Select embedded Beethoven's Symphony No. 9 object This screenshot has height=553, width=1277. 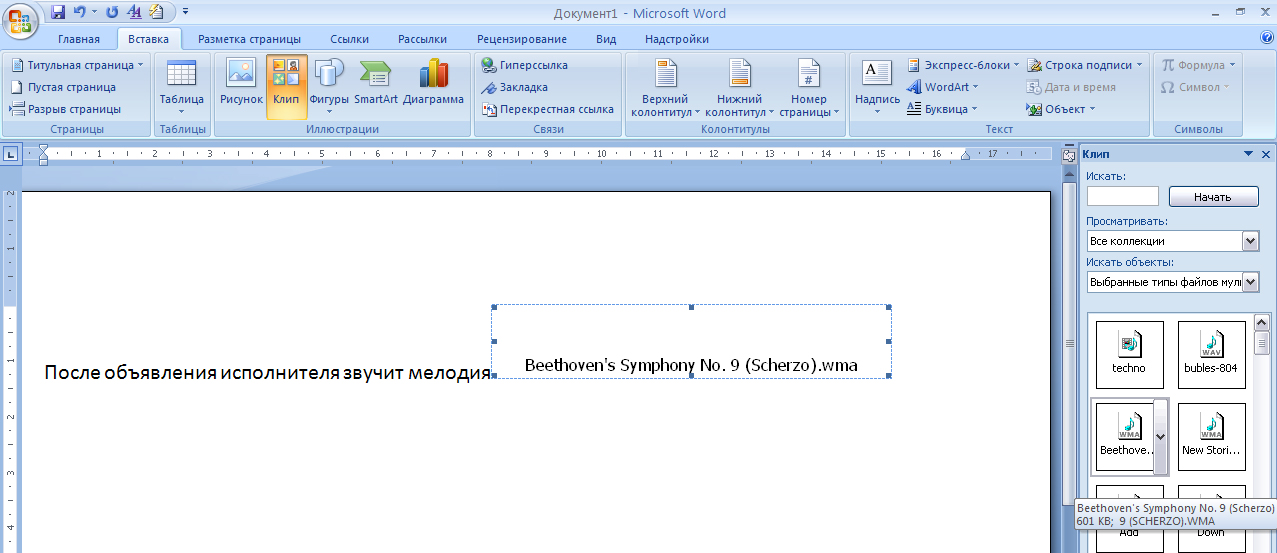pos(691,342)
